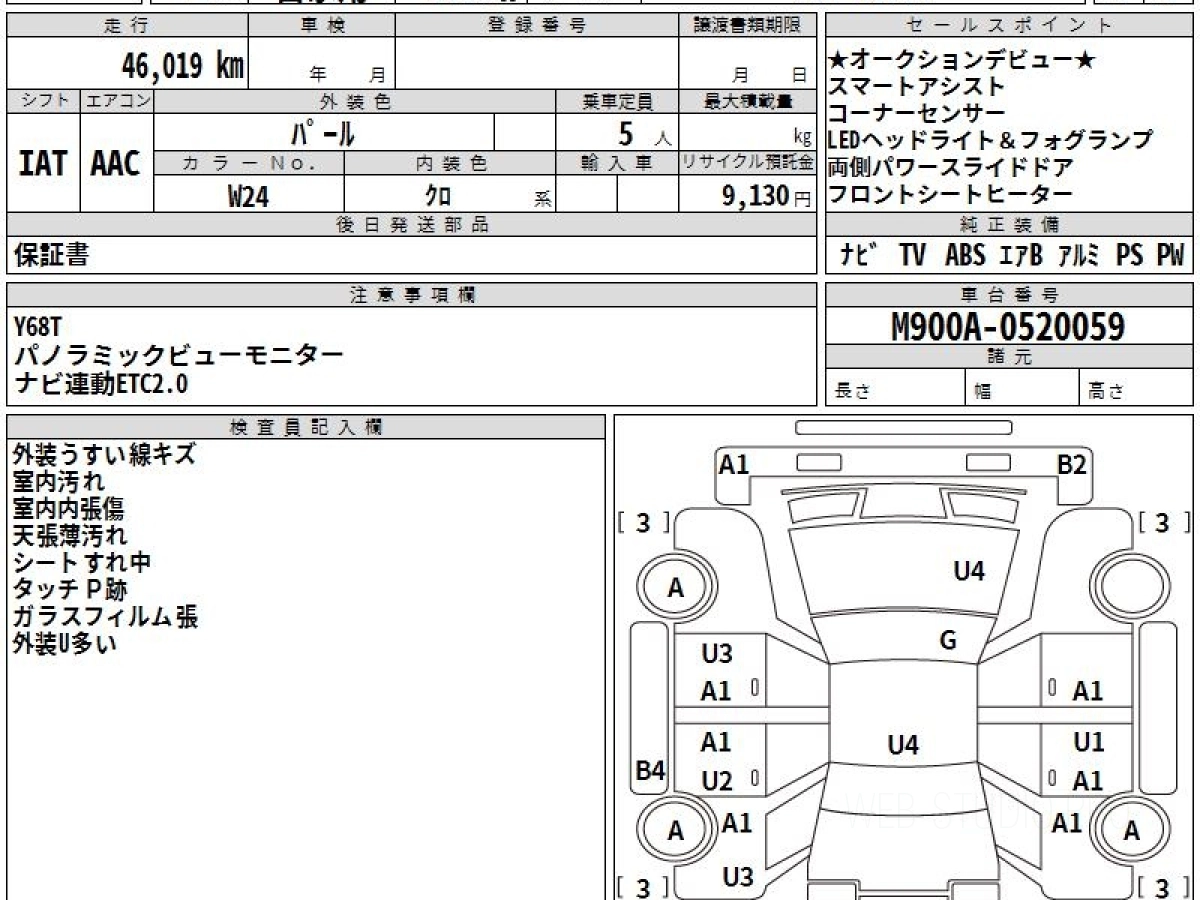1200x900 pixels.
Task: Click the 諸元 header
Action: [1010, 357]
